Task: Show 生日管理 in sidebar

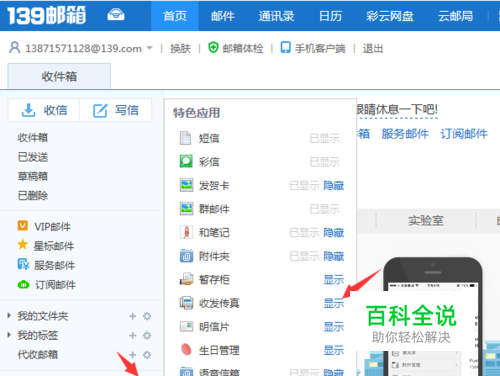Action: click(334, 350)
